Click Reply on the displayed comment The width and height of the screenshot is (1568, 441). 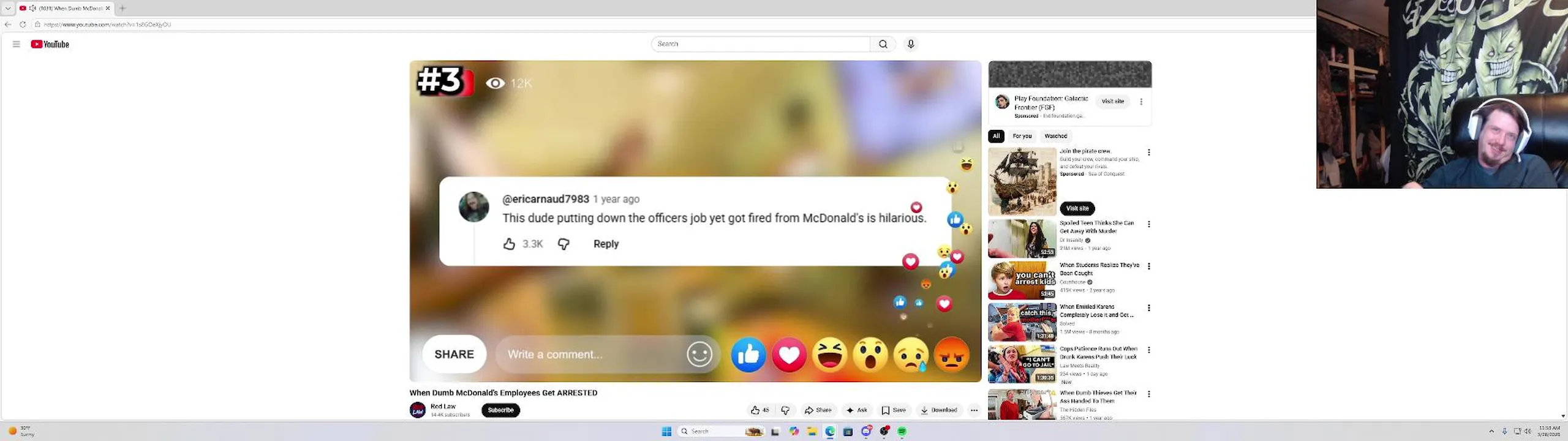point(606,244)
